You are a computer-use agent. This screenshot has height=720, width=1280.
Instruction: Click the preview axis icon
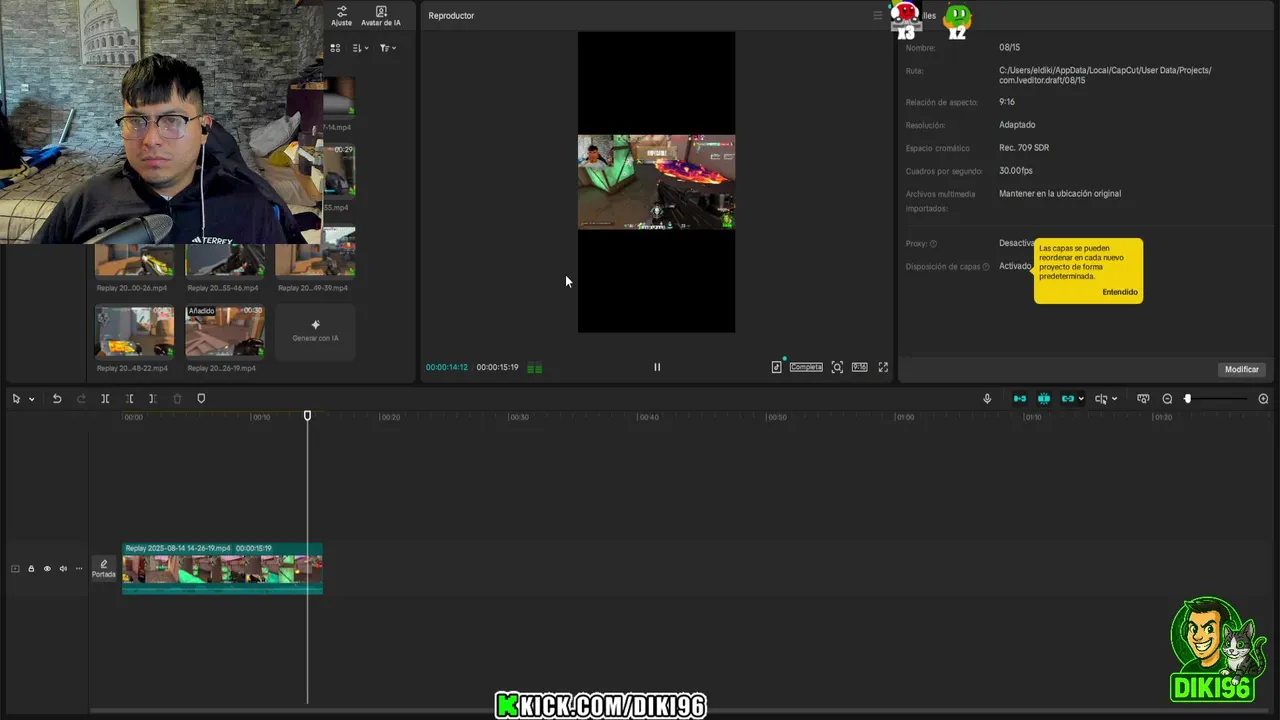click(1101, 399)
